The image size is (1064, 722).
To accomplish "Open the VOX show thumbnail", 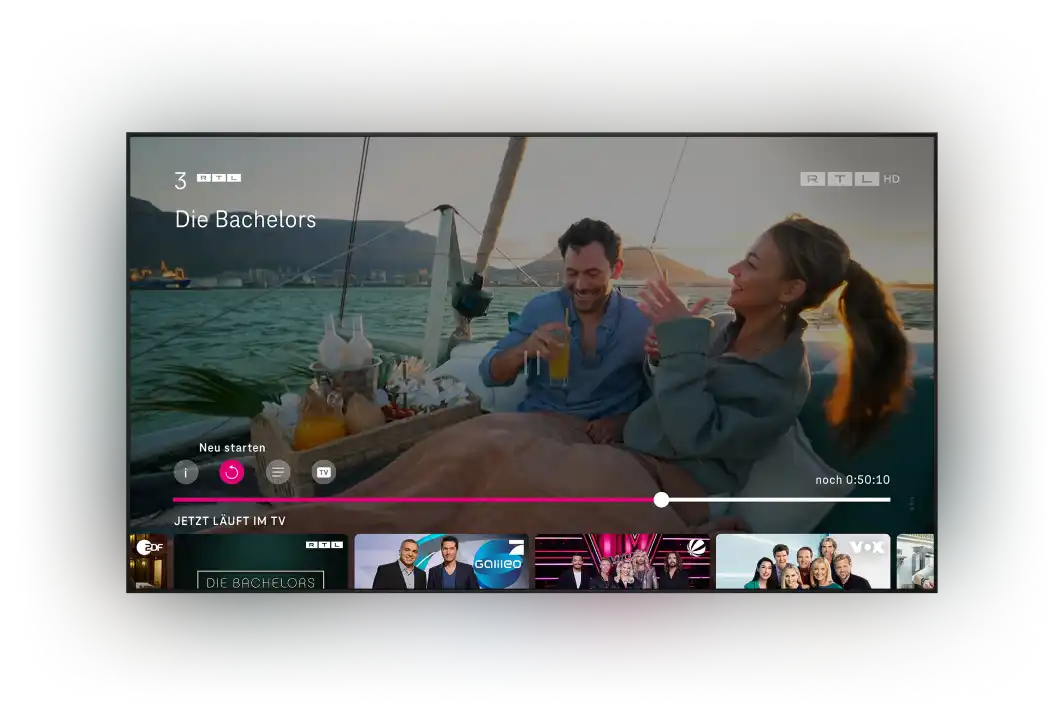I will [x=805, y=561].
